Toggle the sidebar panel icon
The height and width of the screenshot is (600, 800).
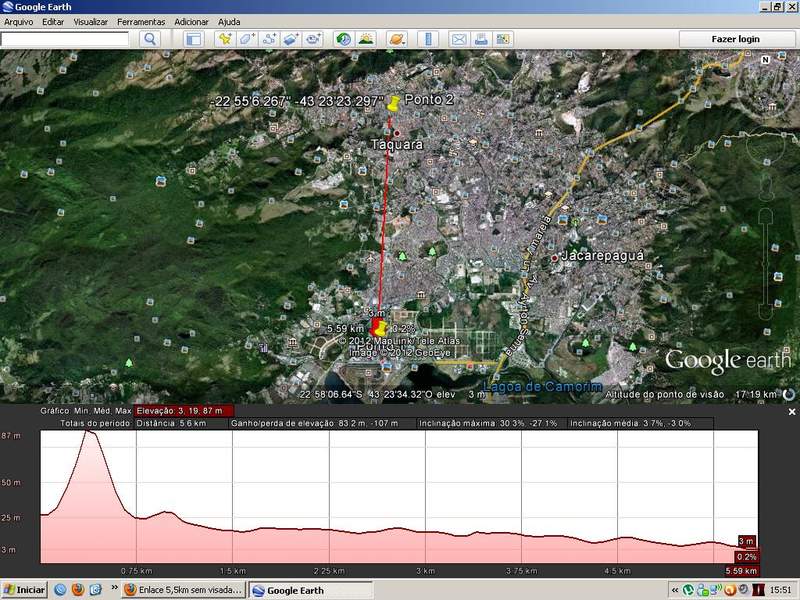tap(193, 39)
